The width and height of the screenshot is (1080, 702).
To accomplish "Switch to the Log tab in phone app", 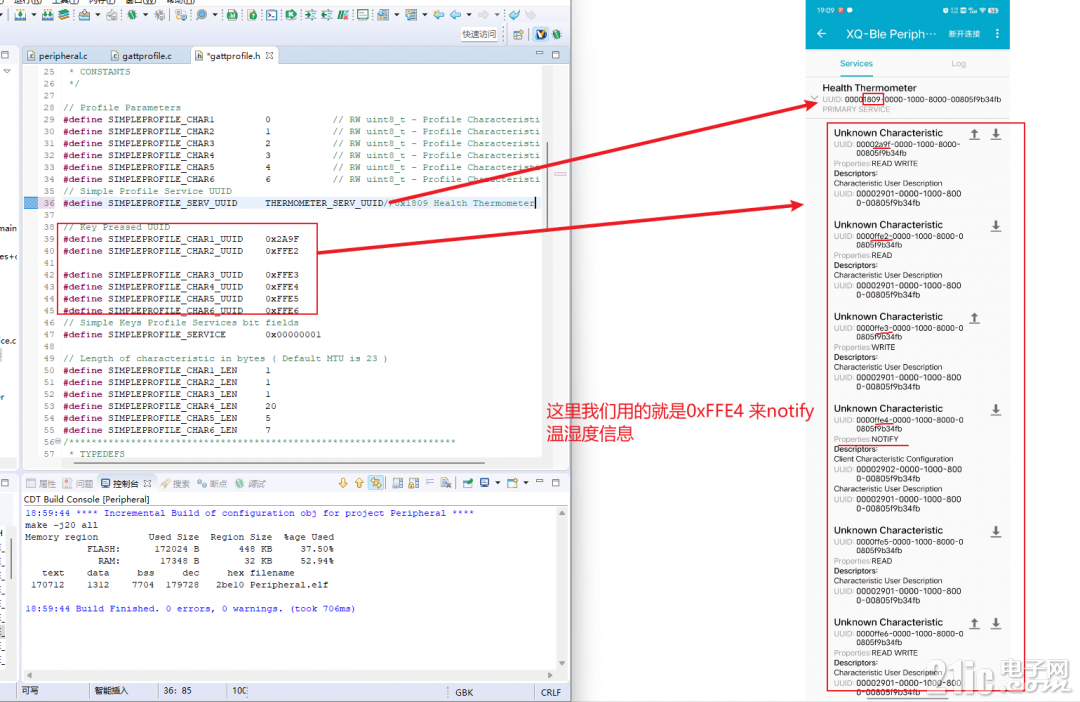I will [x=958, y=63].
